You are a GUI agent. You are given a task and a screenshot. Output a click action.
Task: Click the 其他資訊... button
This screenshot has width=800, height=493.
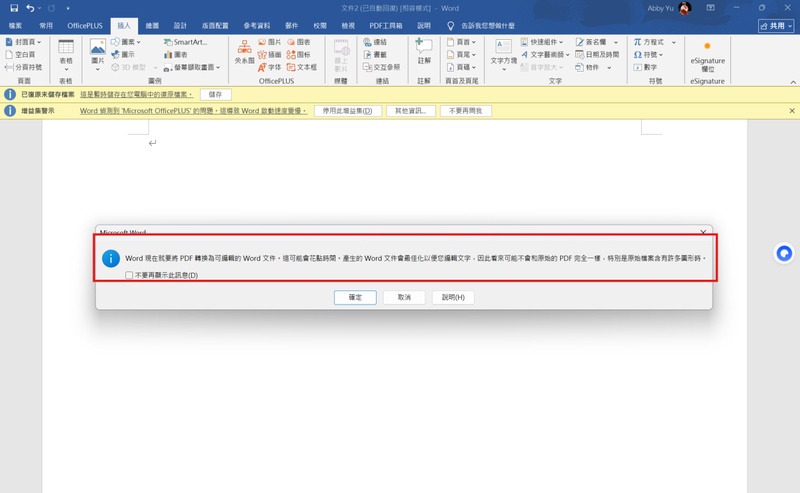(x=410, y=111)
